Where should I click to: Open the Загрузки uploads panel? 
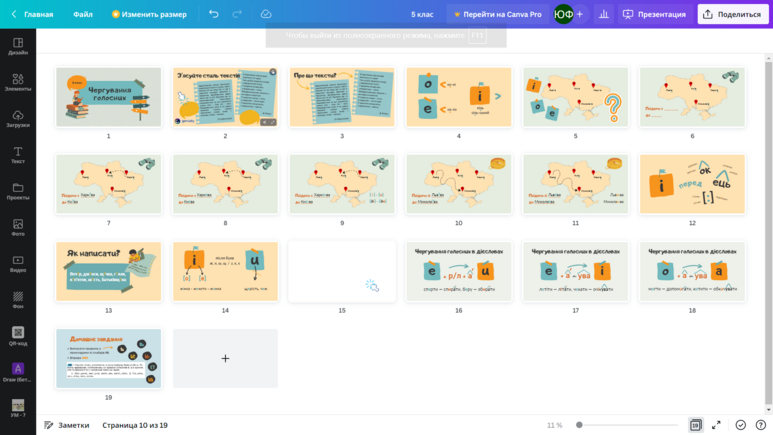click(18, 119)
